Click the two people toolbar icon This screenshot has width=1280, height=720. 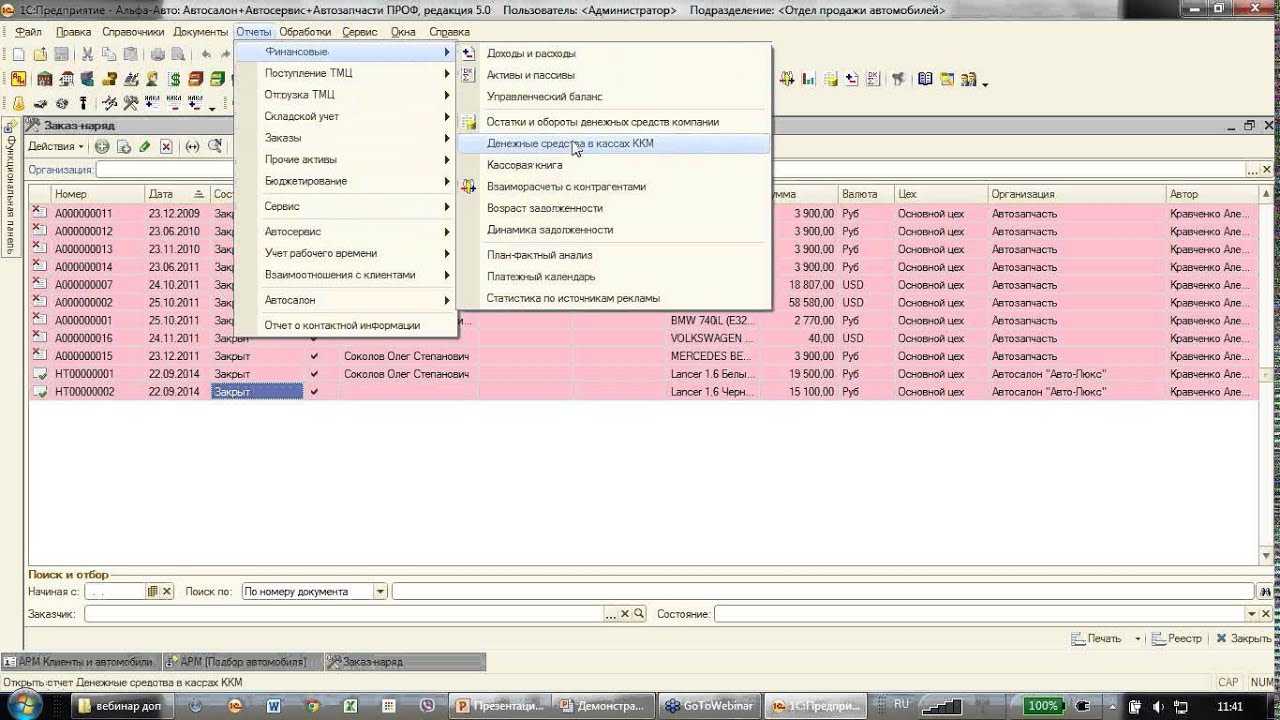(967, 79)
